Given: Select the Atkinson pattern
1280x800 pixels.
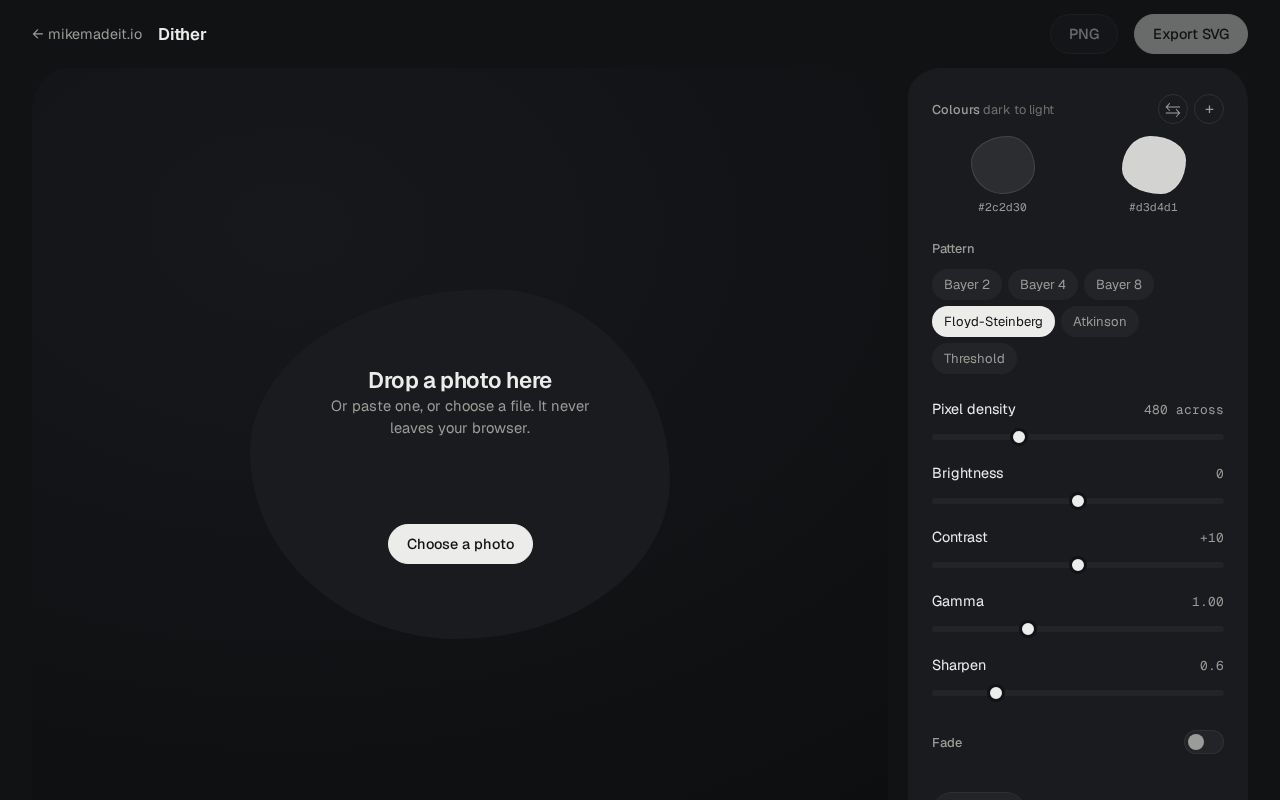Looking at the screenshot, I should (1100, 322).
